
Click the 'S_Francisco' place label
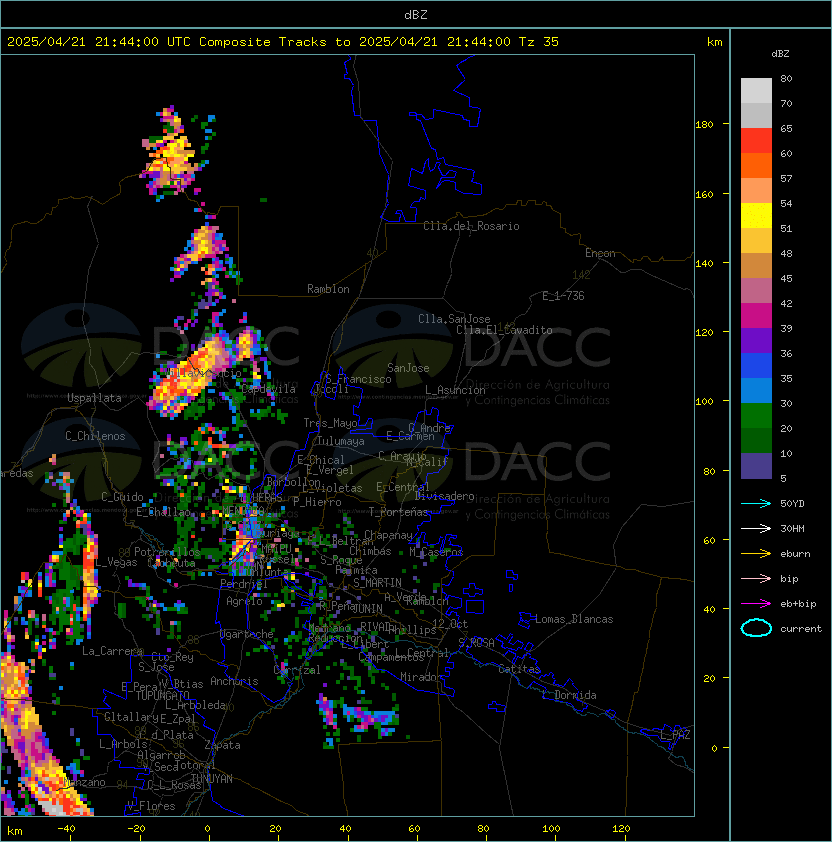coord(358,379)
